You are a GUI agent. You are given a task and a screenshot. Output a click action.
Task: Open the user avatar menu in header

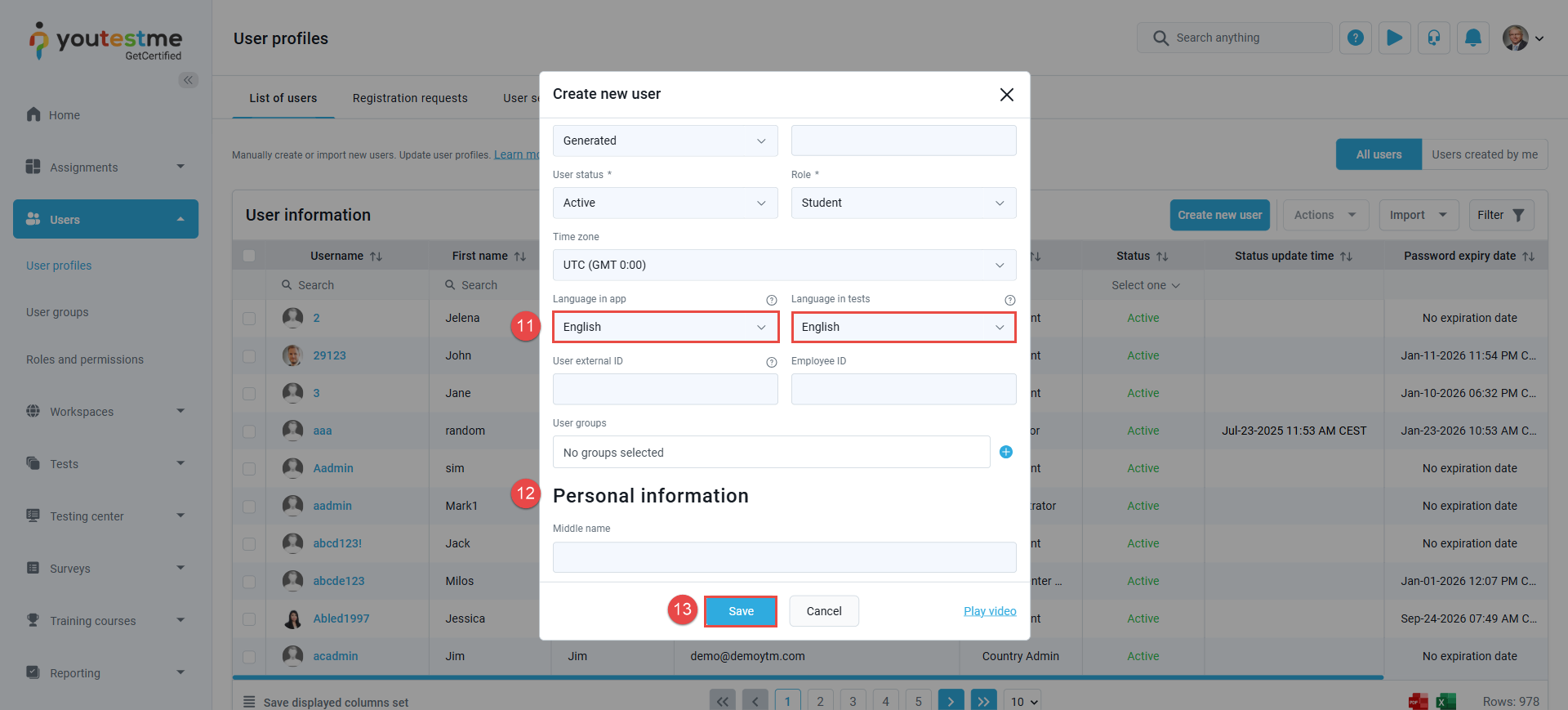(1523, 38)
